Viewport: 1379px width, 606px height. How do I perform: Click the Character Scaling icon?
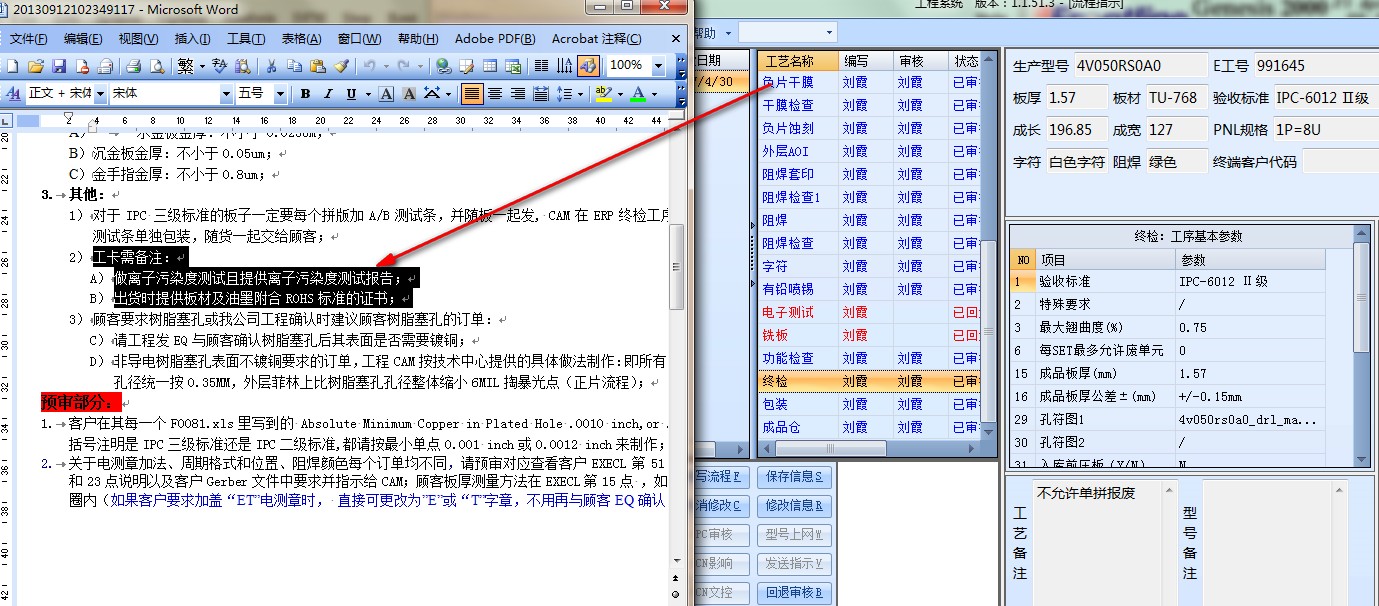pyautogui.click(x=431, y=94)
